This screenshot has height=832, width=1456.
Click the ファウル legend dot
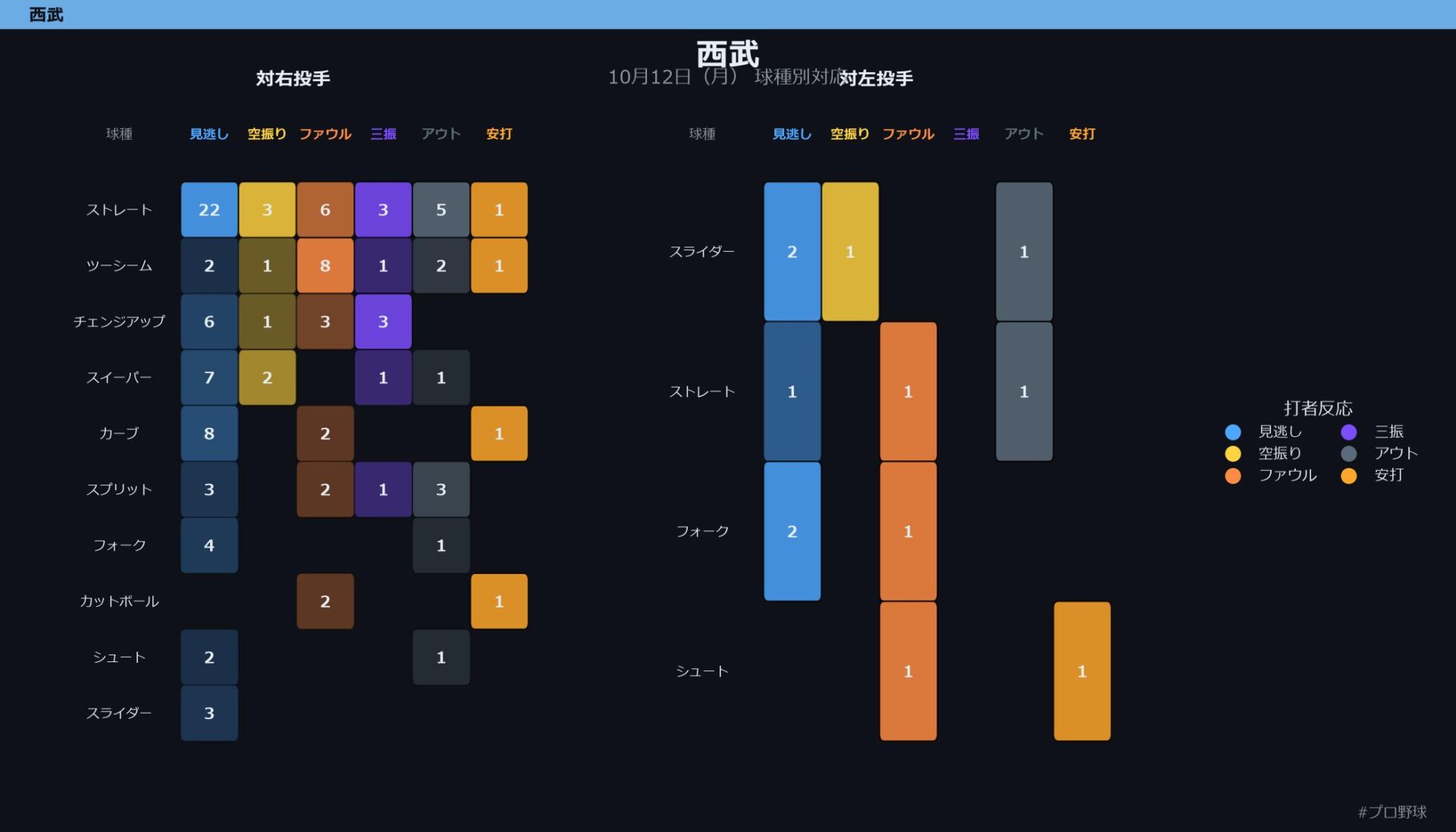[1232, 476]
